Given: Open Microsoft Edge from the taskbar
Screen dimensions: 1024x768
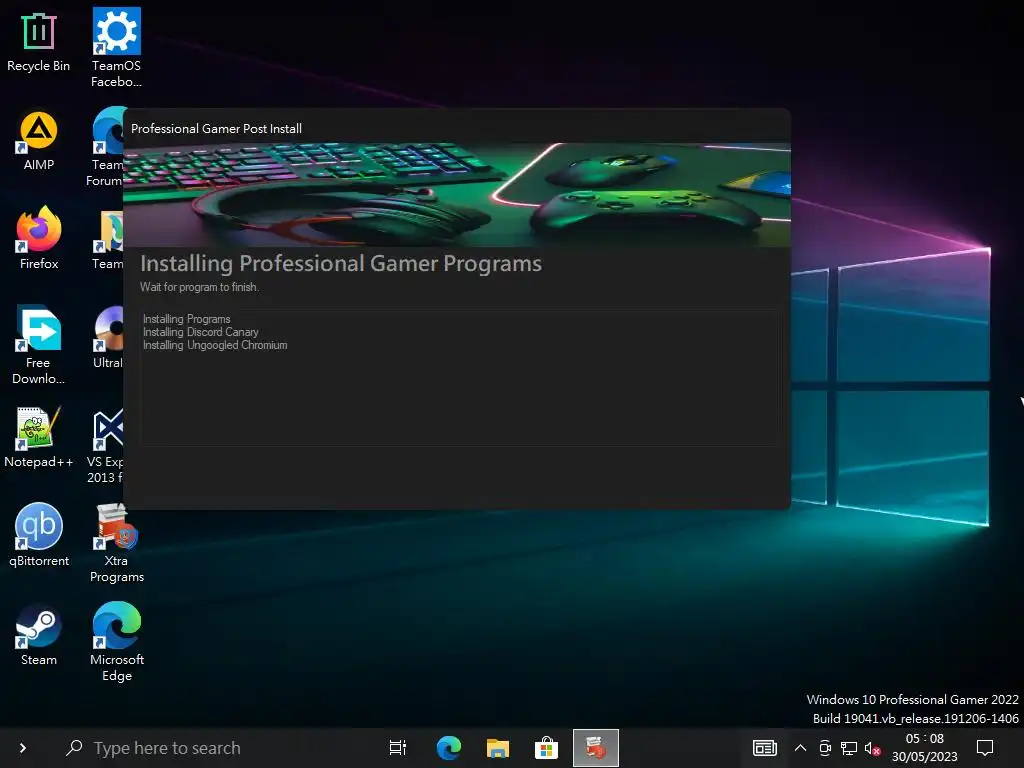Looking at the screenshot, I should 449,747.
